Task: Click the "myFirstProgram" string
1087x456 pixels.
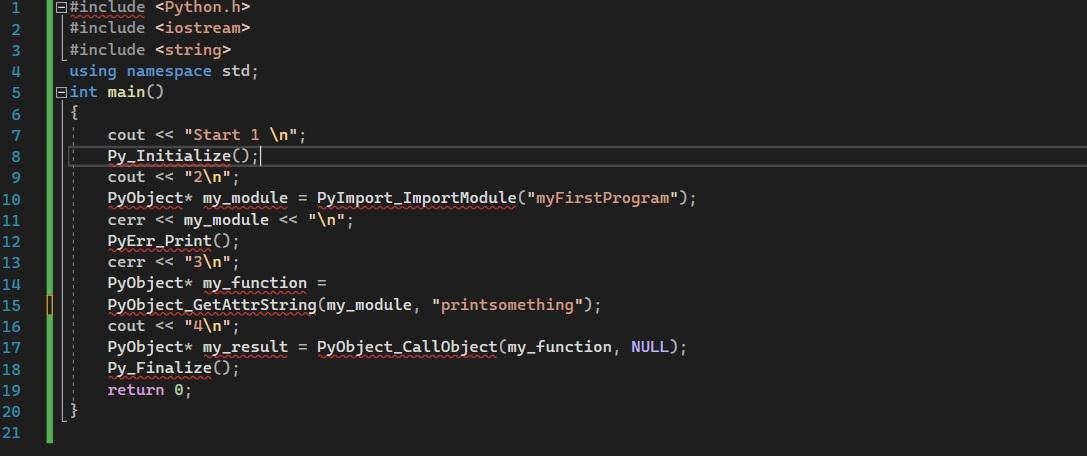Action: pos(602,198)
